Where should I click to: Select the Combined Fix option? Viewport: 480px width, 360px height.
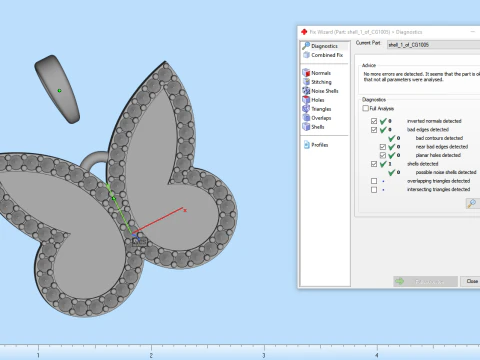tap(323, 55)
